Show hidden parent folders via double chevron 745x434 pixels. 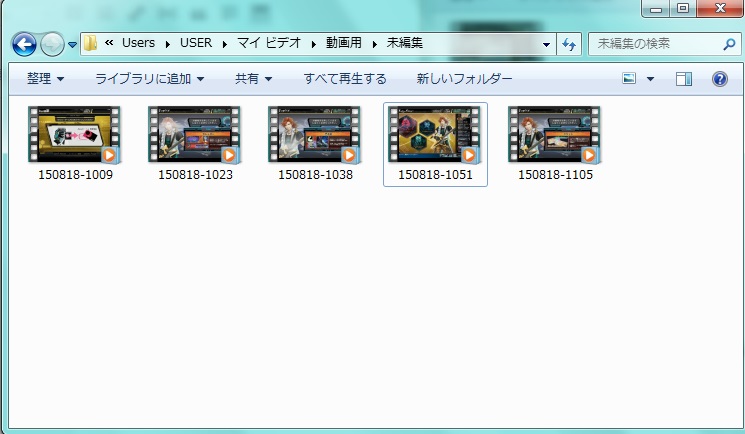pos(109,43)
